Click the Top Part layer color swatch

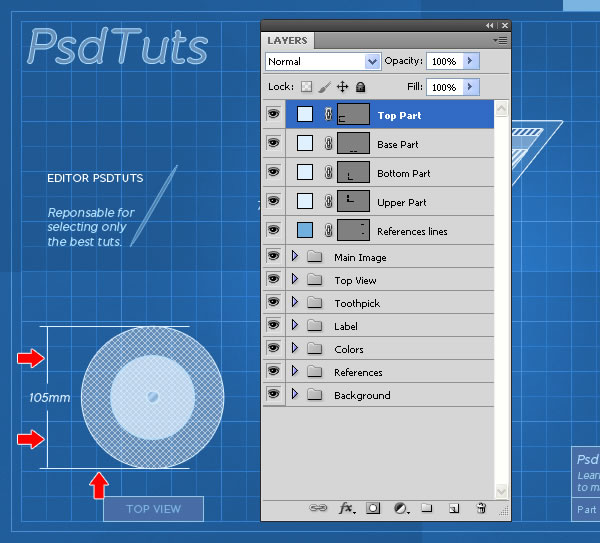pos(305,114)
